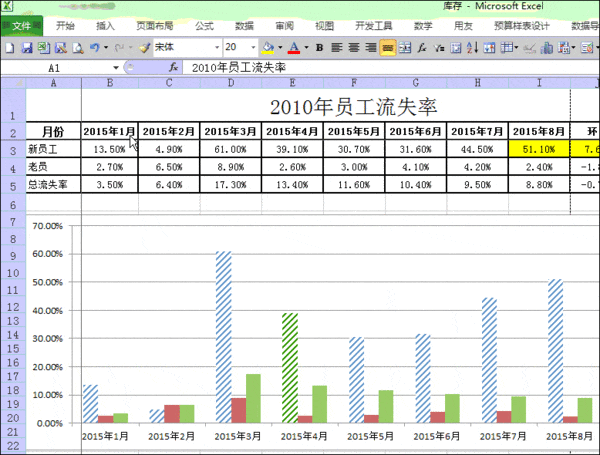Click the 2015年7月 chart axis label
Image resolution: width=600 pixels, height=455 pixels.
point(503,436)
